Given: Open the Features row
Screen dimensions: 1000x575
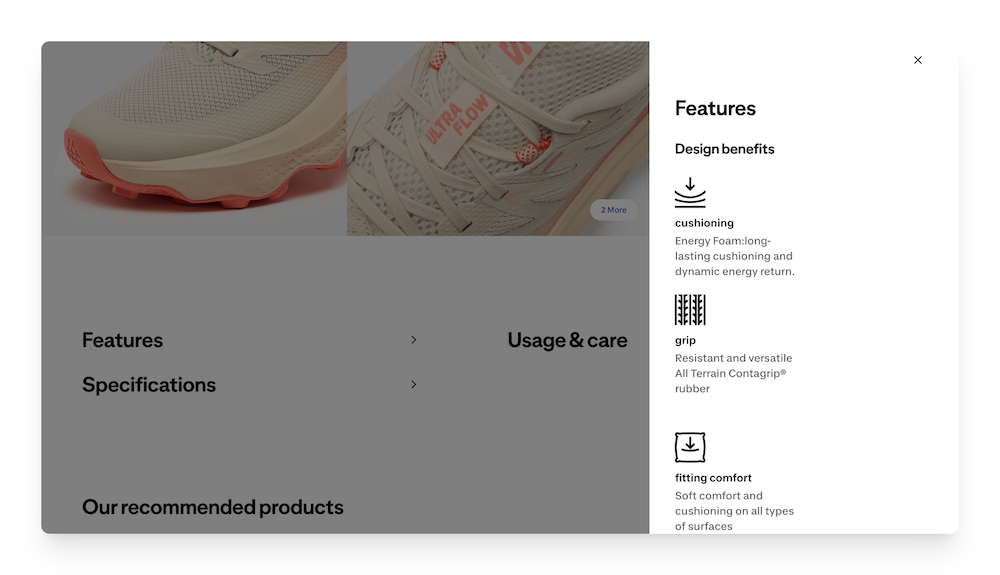Looking at the screenshot, I should (x=250, y=340).
